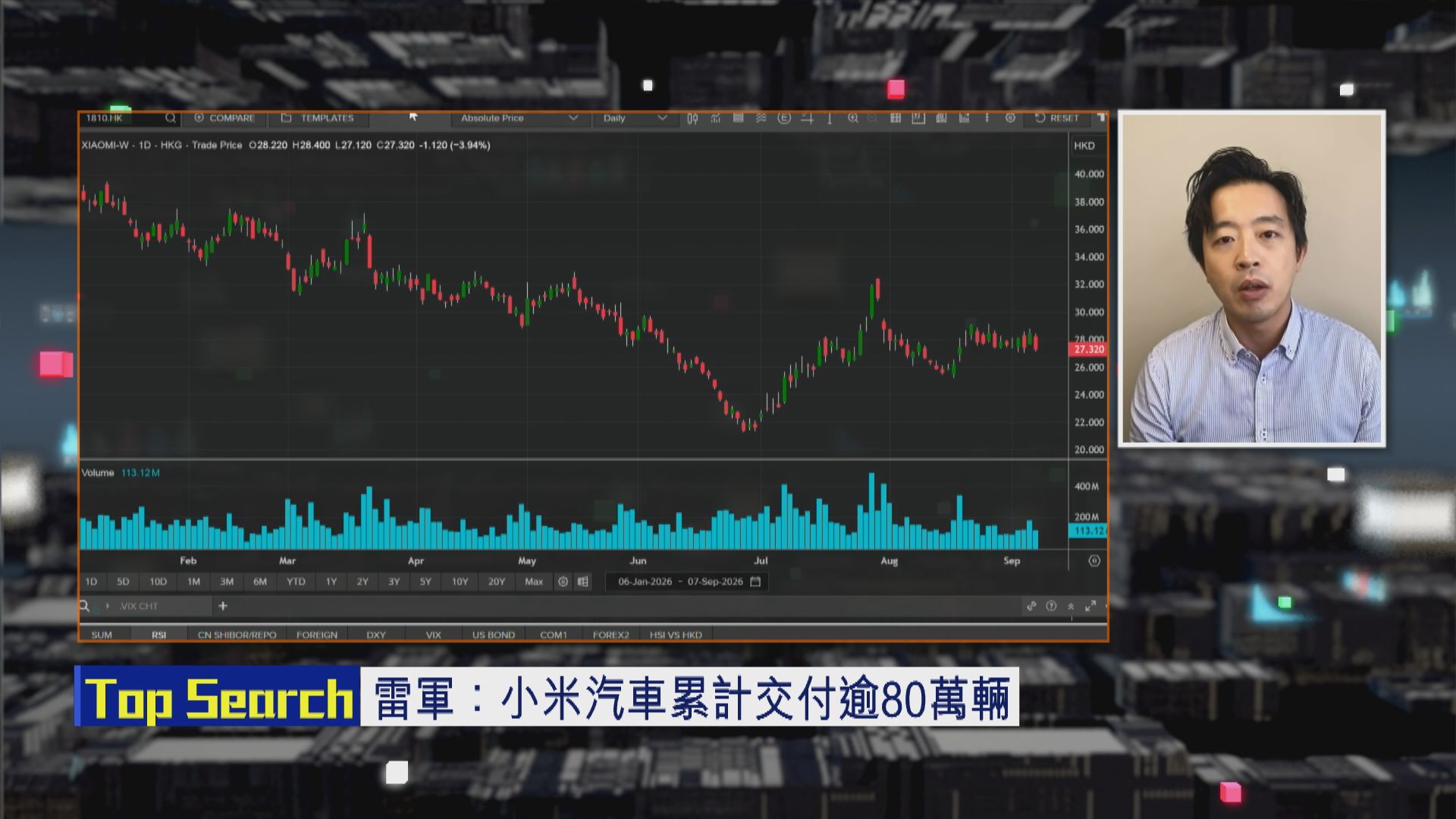
Task: Select the 3Y time range
Action: coord(394,582)
